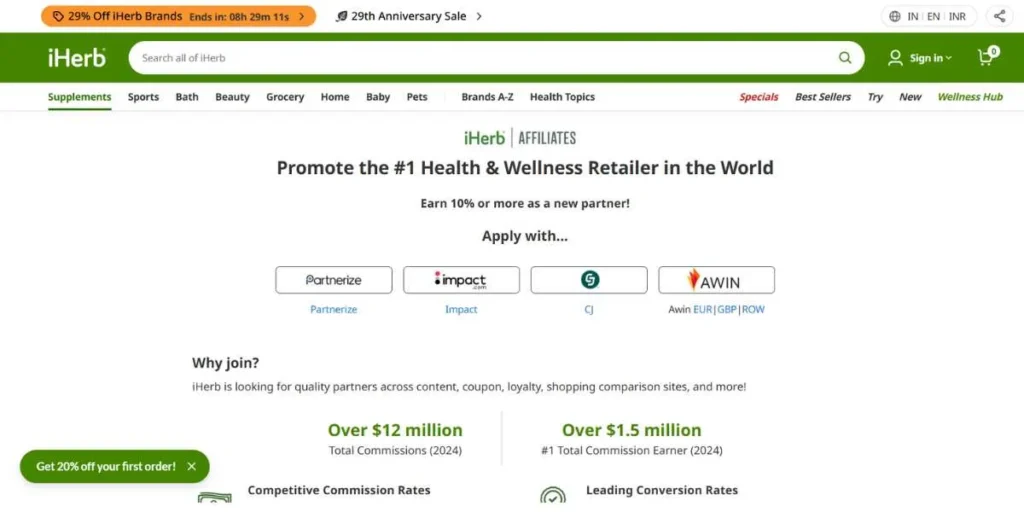
Task: Open the Sports menu
Action: [x=143, y=97]
